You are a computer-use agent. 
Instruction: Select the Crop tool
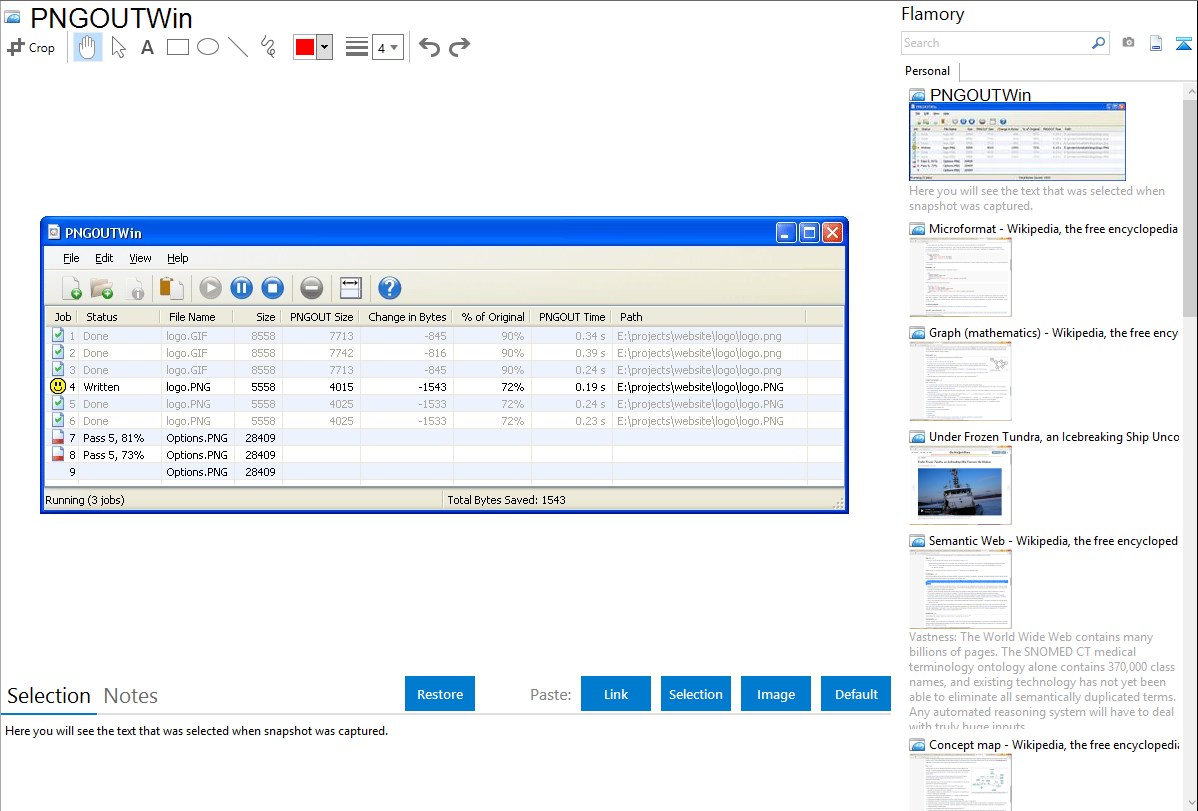point(31,47)
